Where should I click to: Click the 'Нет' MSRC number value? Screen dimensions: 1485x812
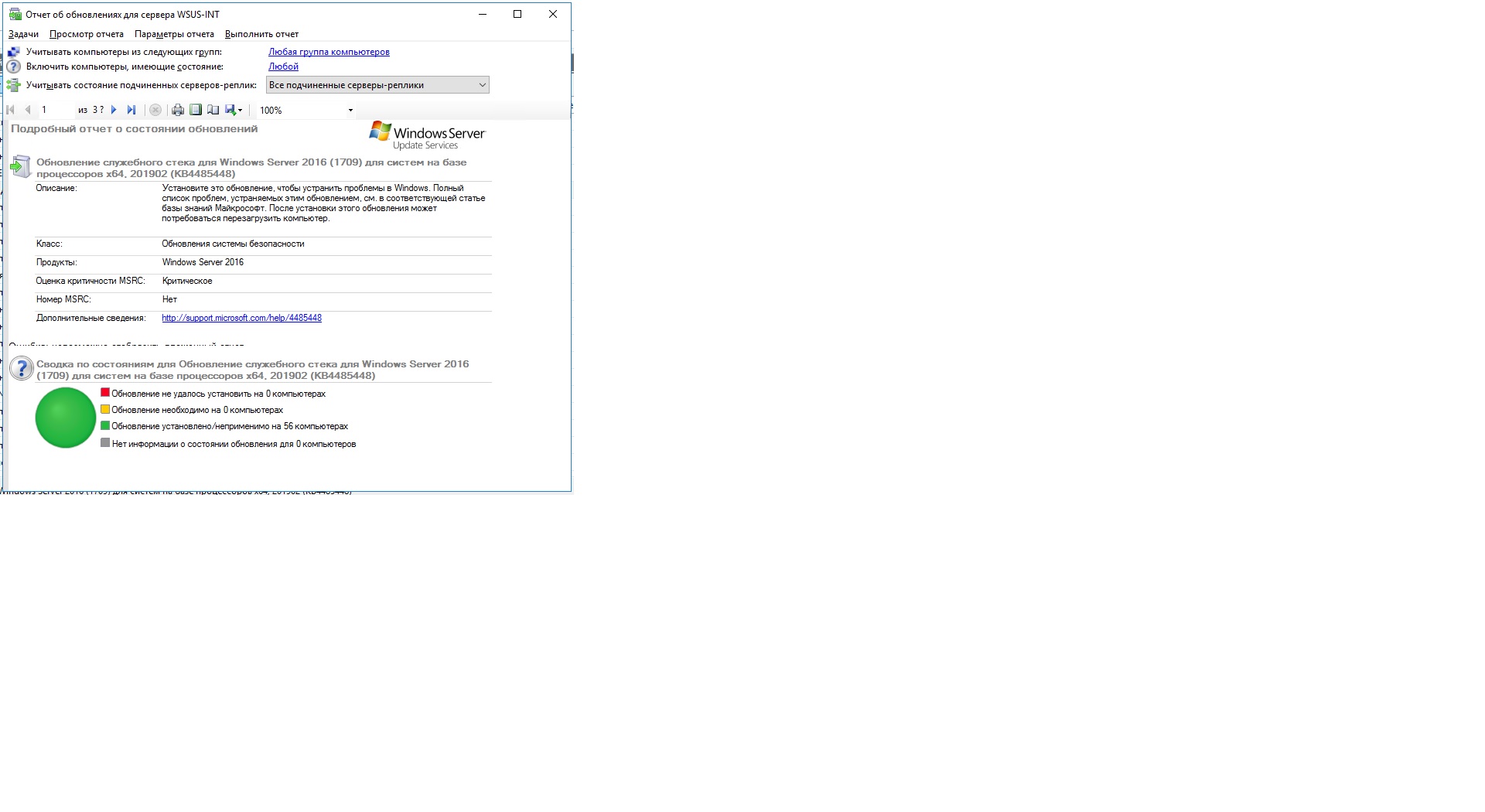(x=169, y=299)
